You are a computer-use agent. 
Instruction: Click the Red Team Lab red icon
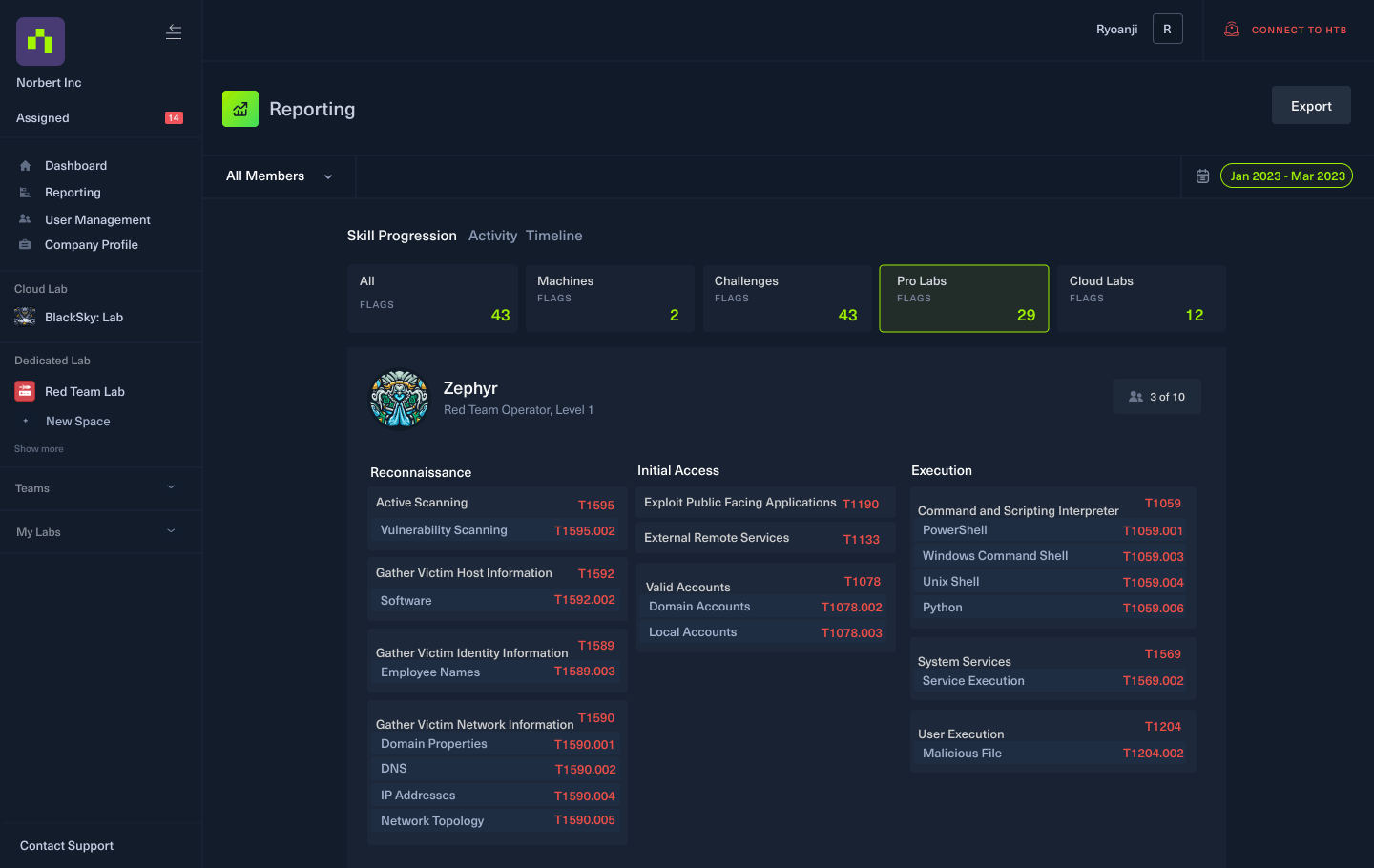pyautogui.click(x=25, y=391)
